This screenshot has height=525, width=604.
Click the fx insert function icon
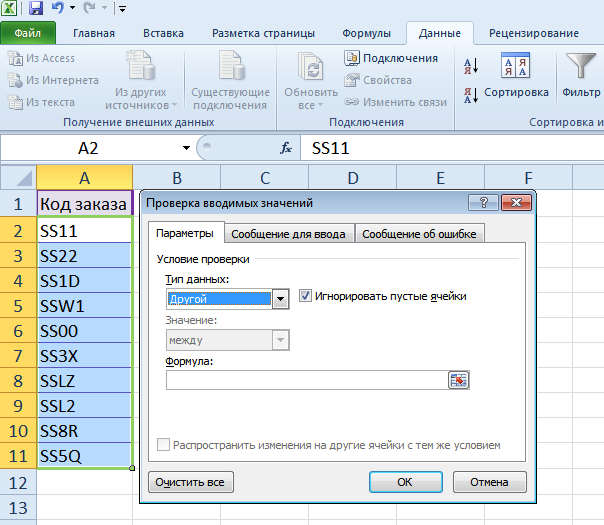pyautogui.click(x=286, y=148)
